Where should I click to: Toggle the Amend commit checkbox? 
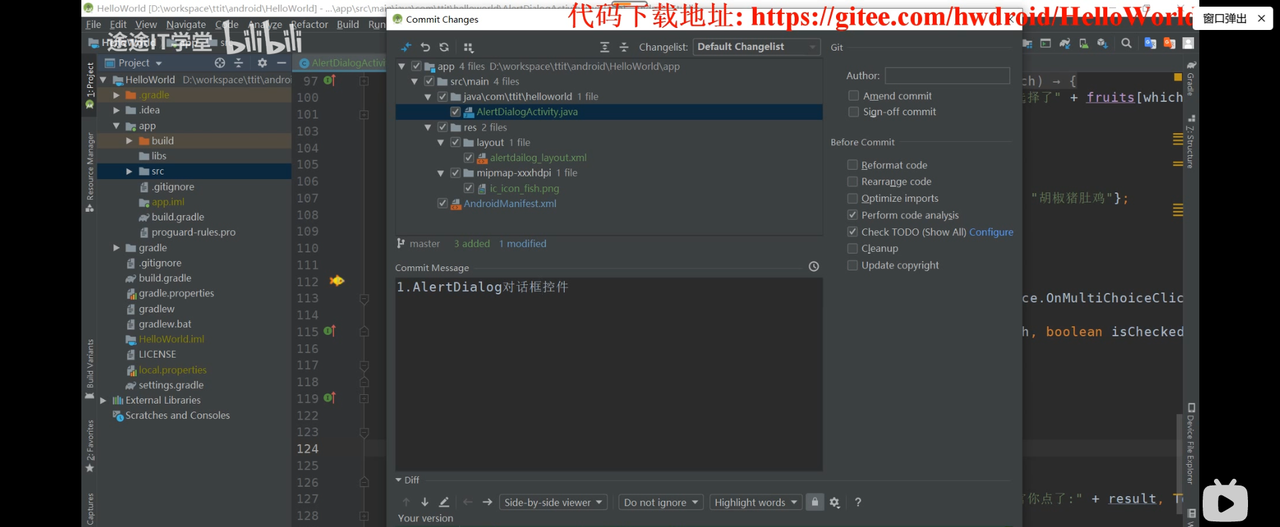[x=853, y=96]
